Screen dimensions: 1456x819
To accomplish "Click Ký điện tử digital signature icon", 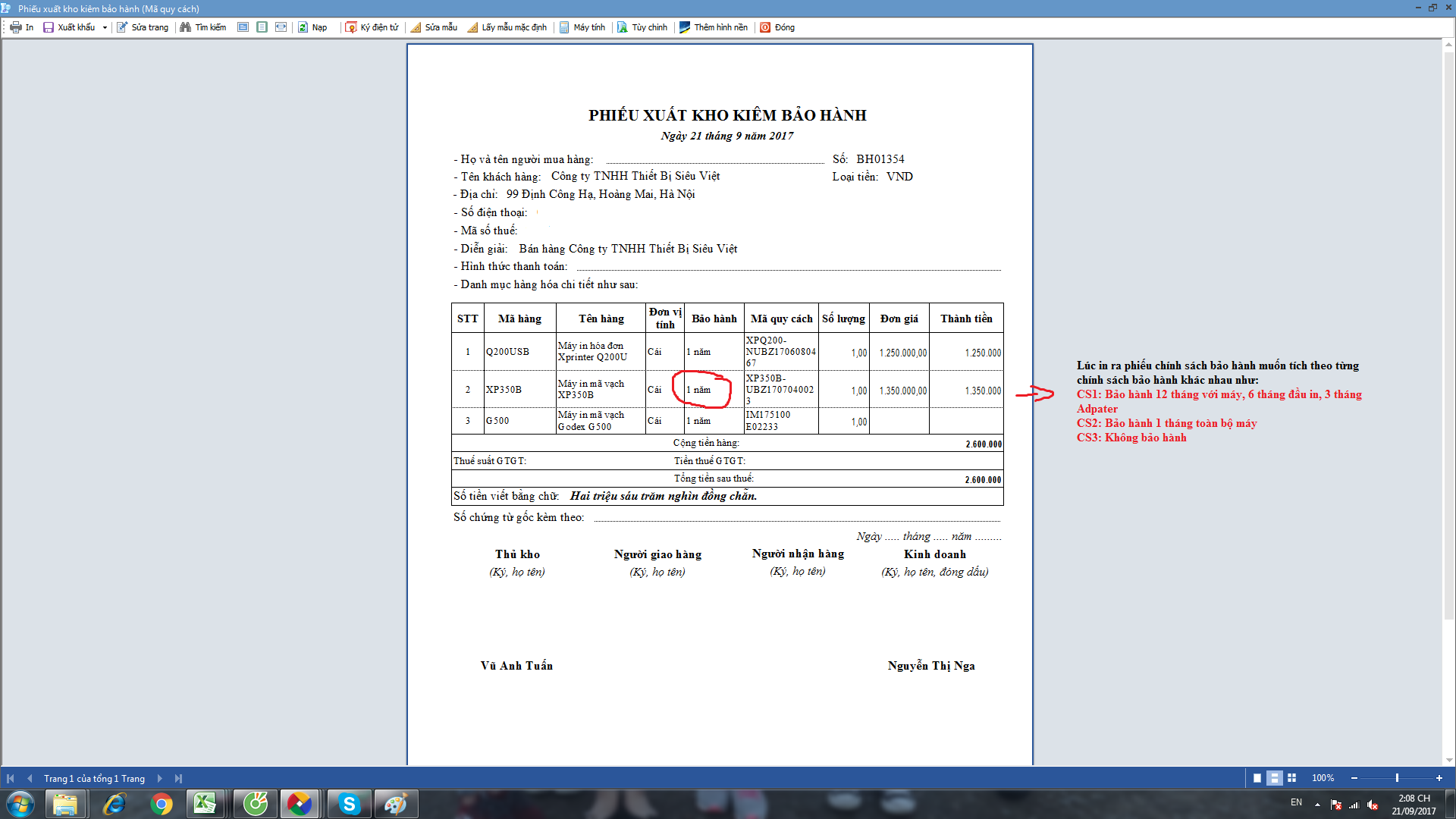I will pos(351,27).
